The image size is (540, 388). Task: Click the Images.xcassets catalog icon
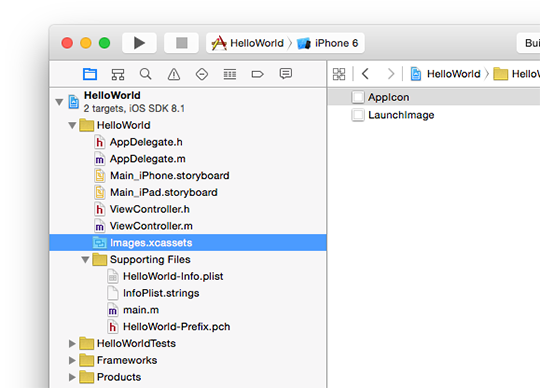coord(99,243)
